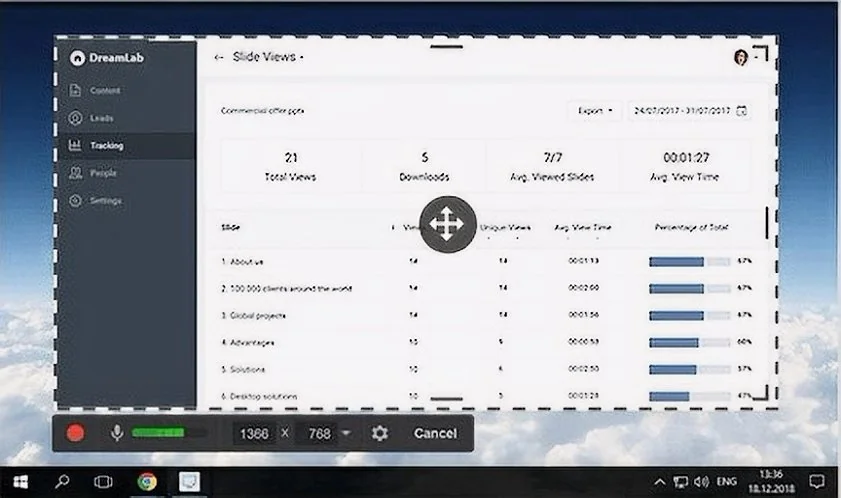Click the calendar icon in date field
Image resolution: width=841 pixels, height=498 pixels.
pyautogui.click(x=741, y=111)
